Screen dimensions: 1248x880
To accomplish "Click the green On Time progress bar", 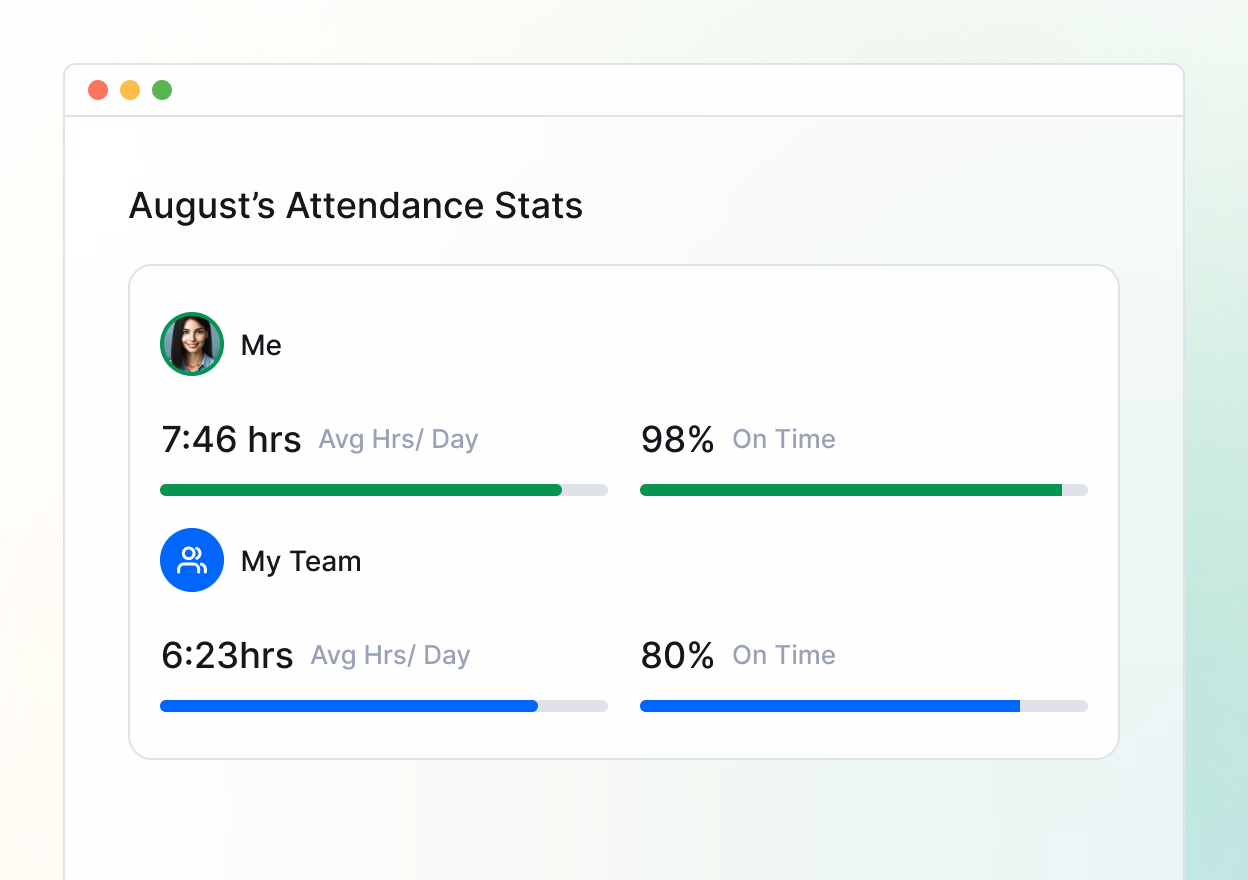I will 850,490.
